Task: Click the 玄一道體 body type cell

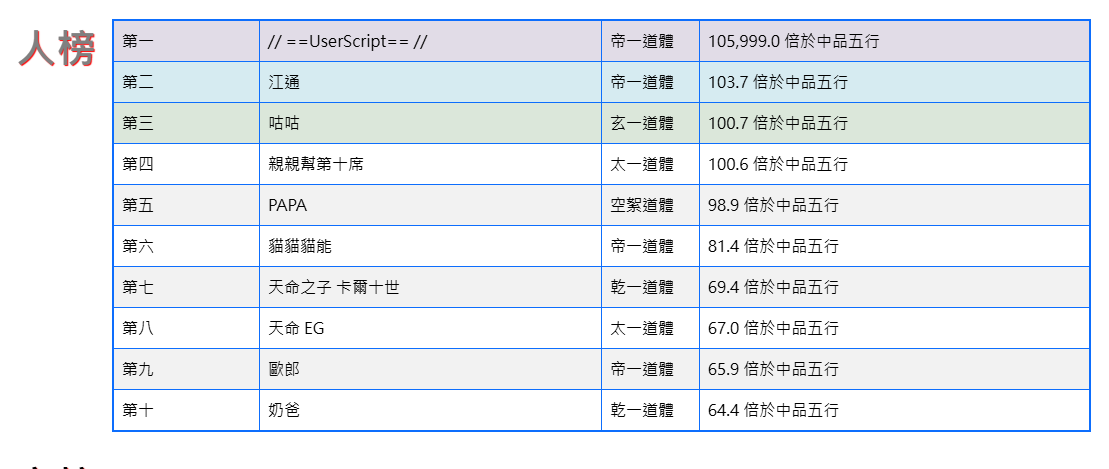Action: pos(642,123)
